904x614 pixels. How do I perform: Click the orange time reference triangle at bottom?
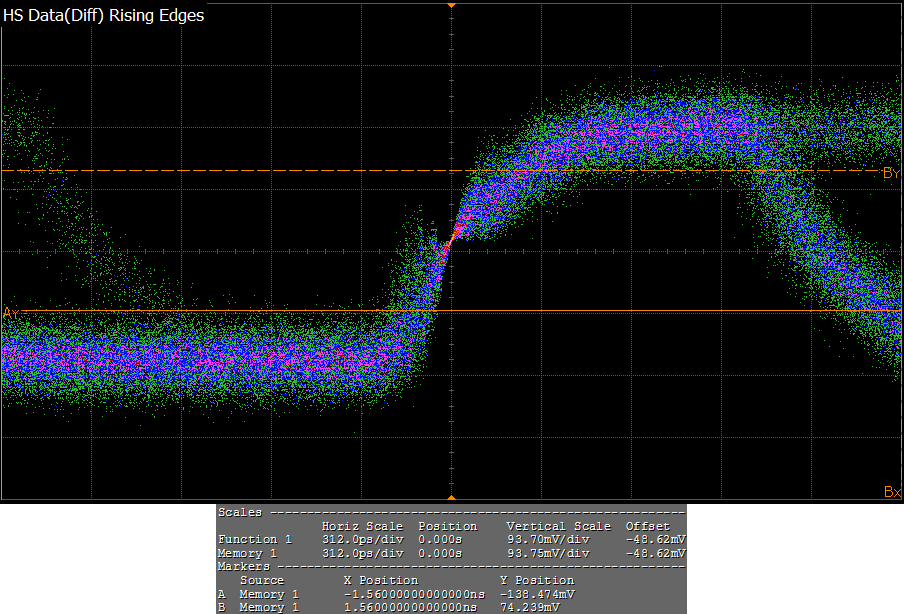point(451,497)
